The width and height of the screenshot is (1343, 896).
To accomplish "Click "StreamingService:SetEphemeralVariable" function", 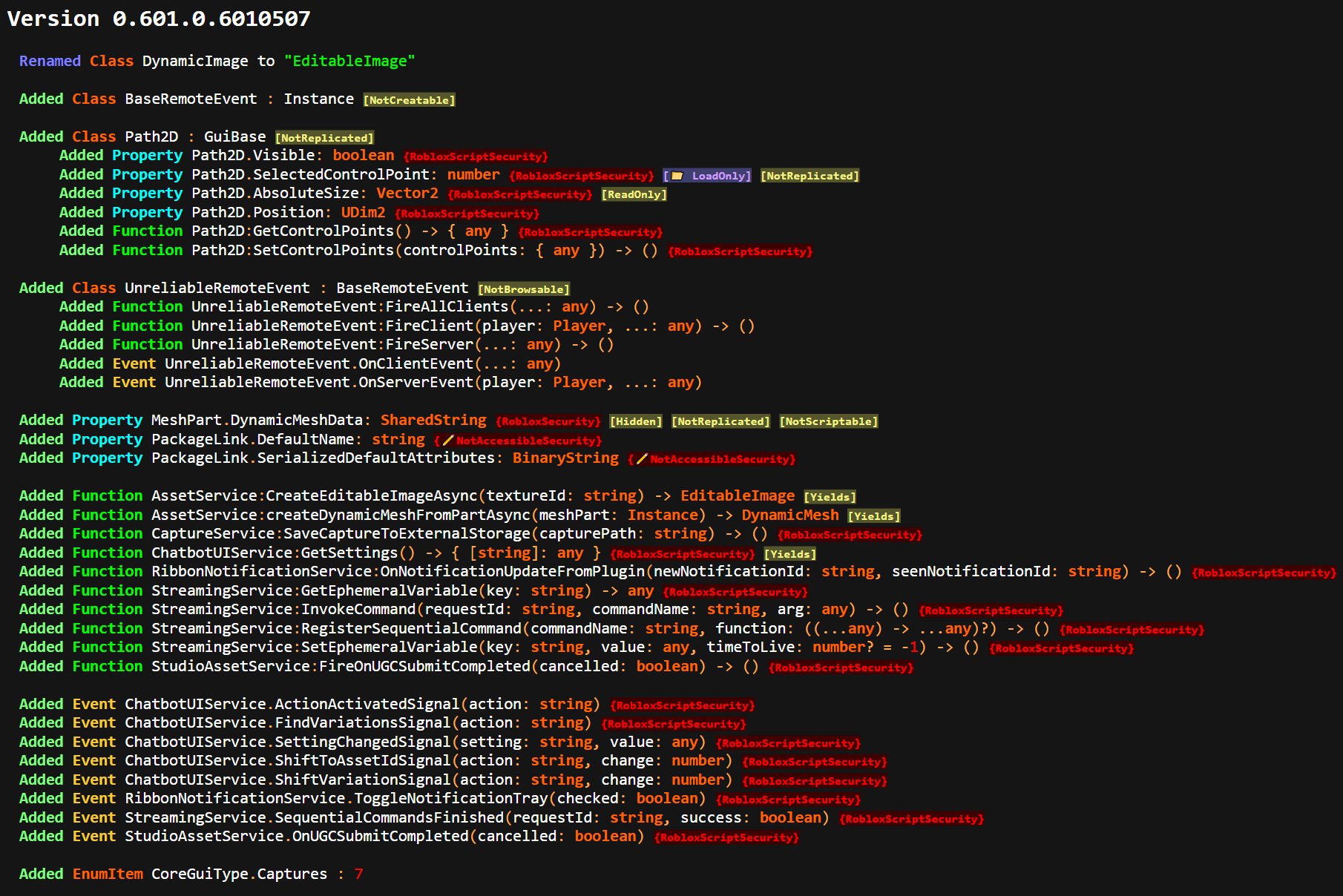I will click(315, 647).
